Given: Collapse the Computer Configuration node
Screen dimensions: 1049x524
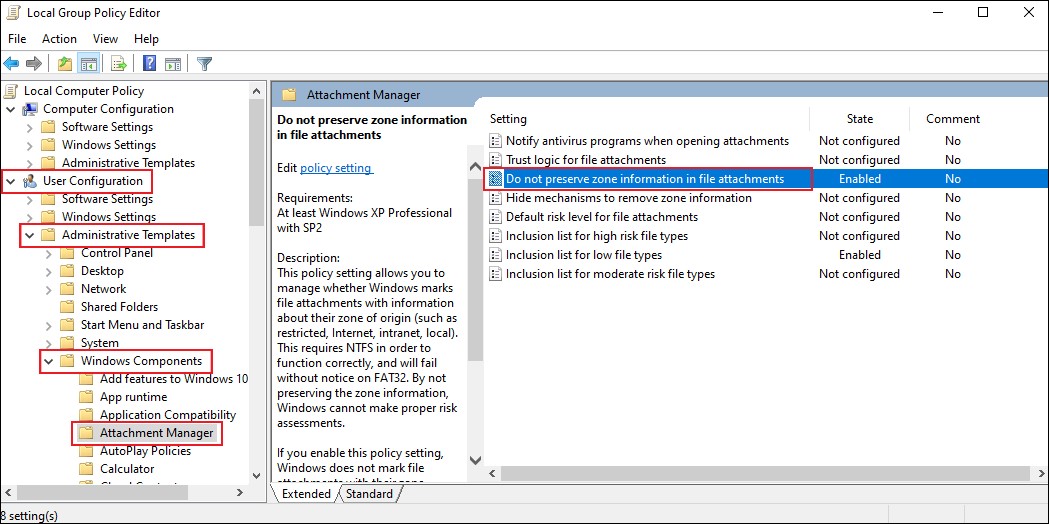Looking at the screenshot, I should click(x=10, y=109).
